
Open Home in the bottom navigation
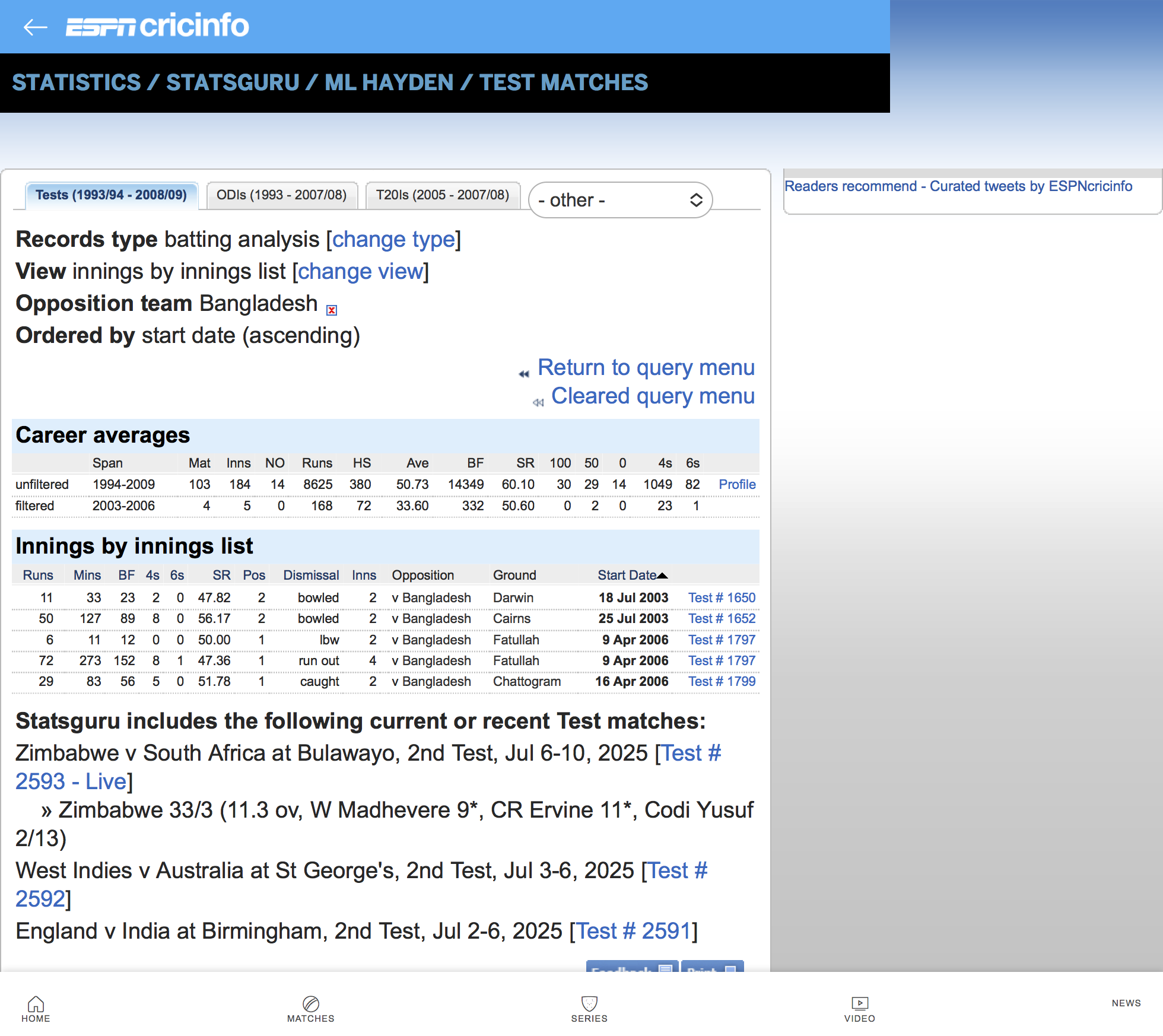click(x=36, y=1009)
